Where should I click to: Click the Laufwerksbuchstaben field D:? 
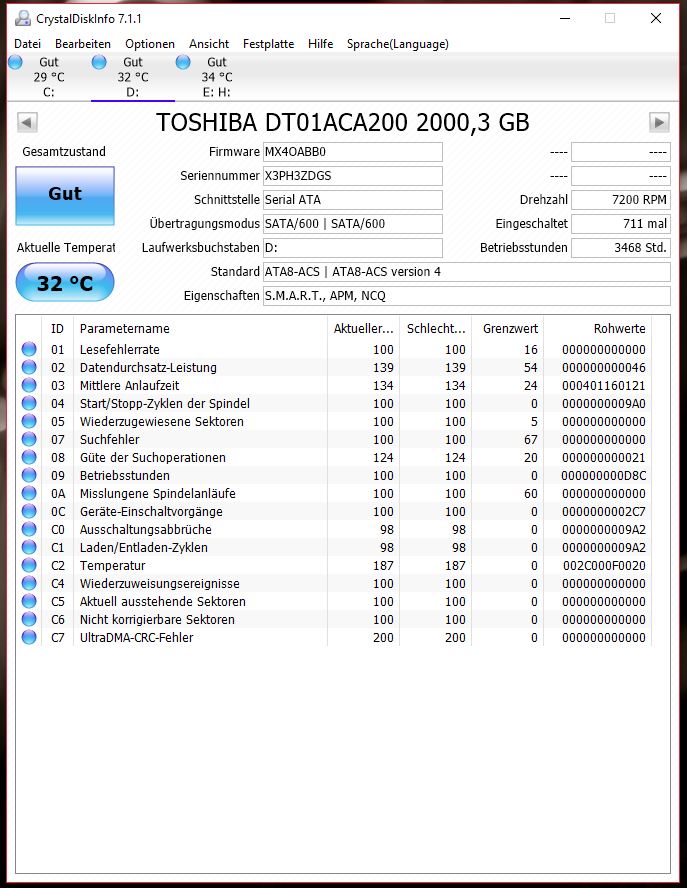[x=352, y=247]
